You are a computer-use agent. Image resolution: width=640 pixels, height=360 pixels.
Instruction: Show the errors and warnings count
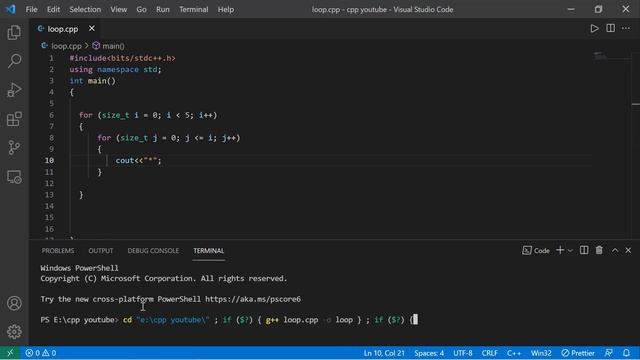tap(40, 353)
